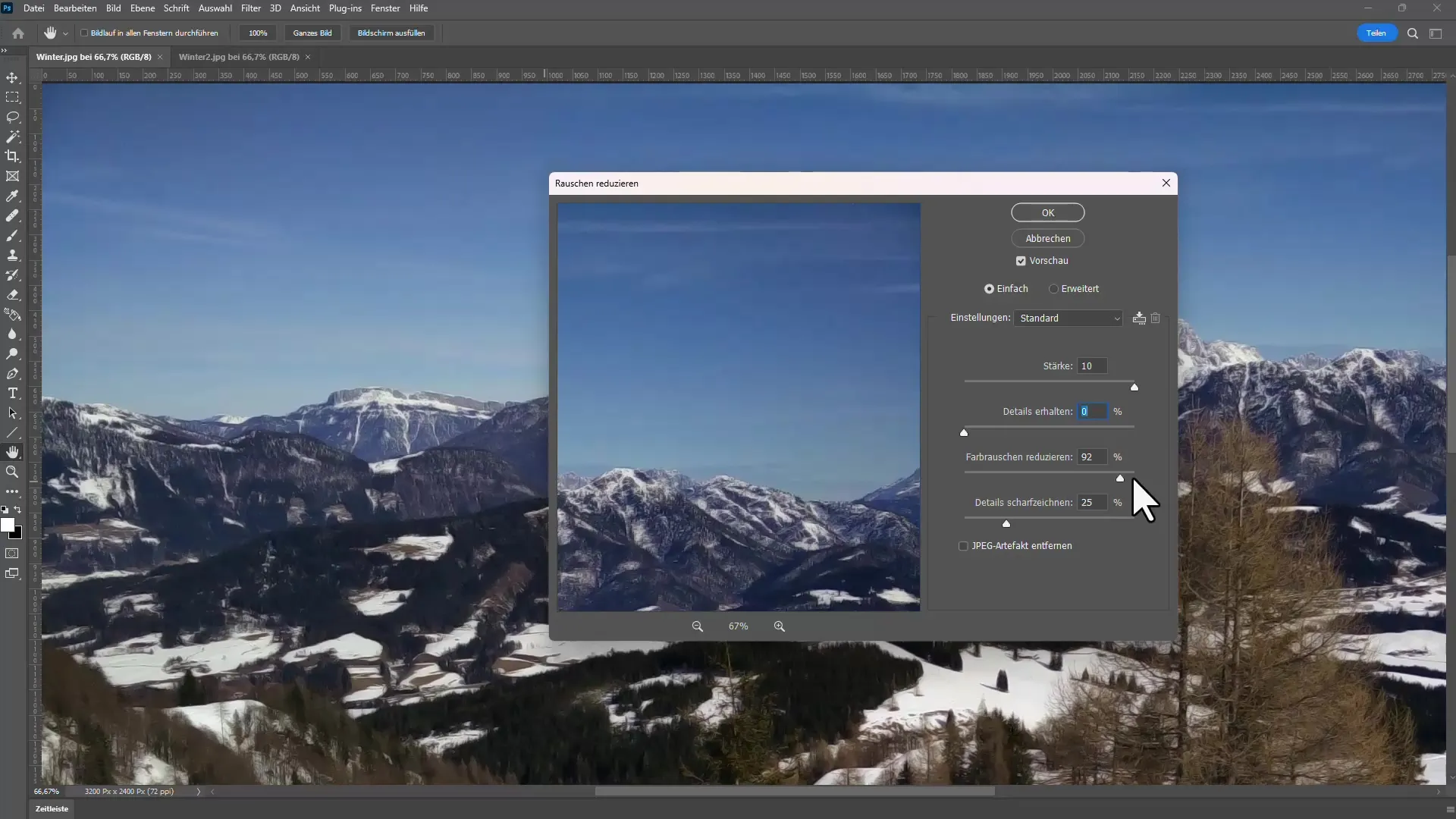Switch to Winter2.jpg document tab
This screenshot has width=1456, height=819.
[x=239, y=57]
